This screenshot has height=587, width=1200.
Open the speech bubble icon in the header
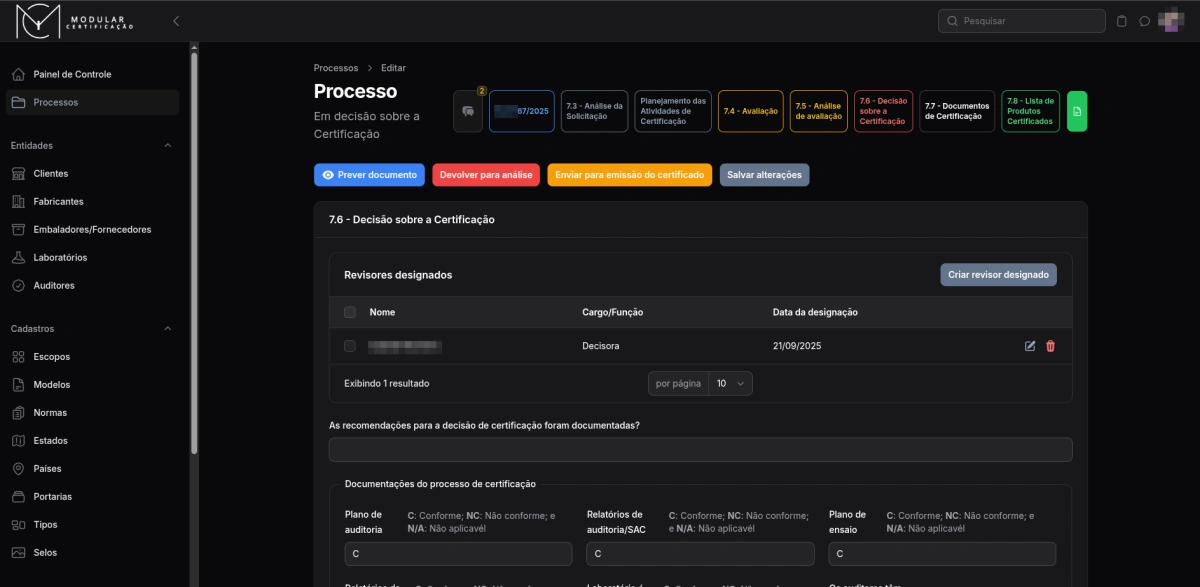click(x=1143, y=20)
